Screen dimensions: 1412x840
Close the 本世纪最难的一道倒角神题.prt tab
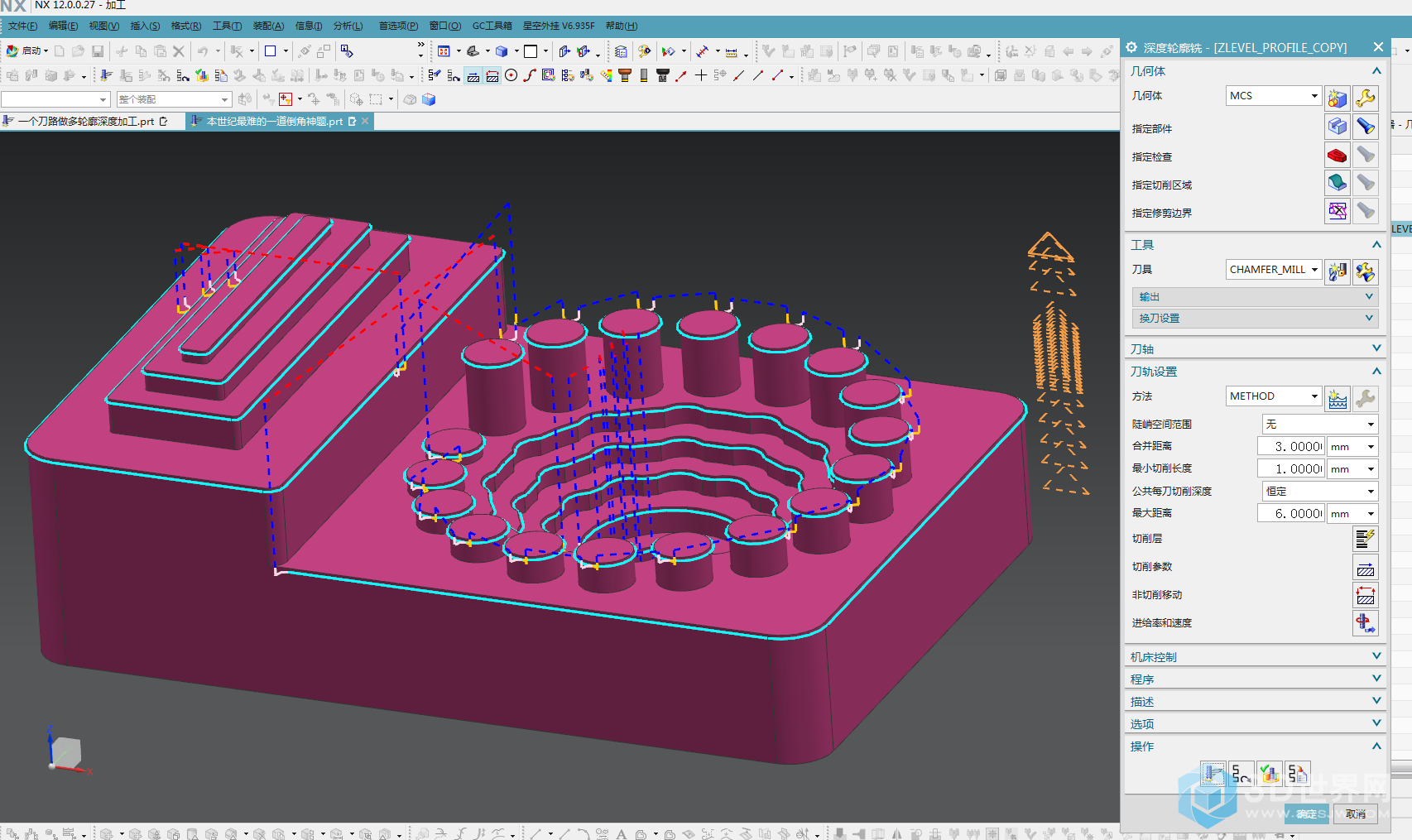365,121
